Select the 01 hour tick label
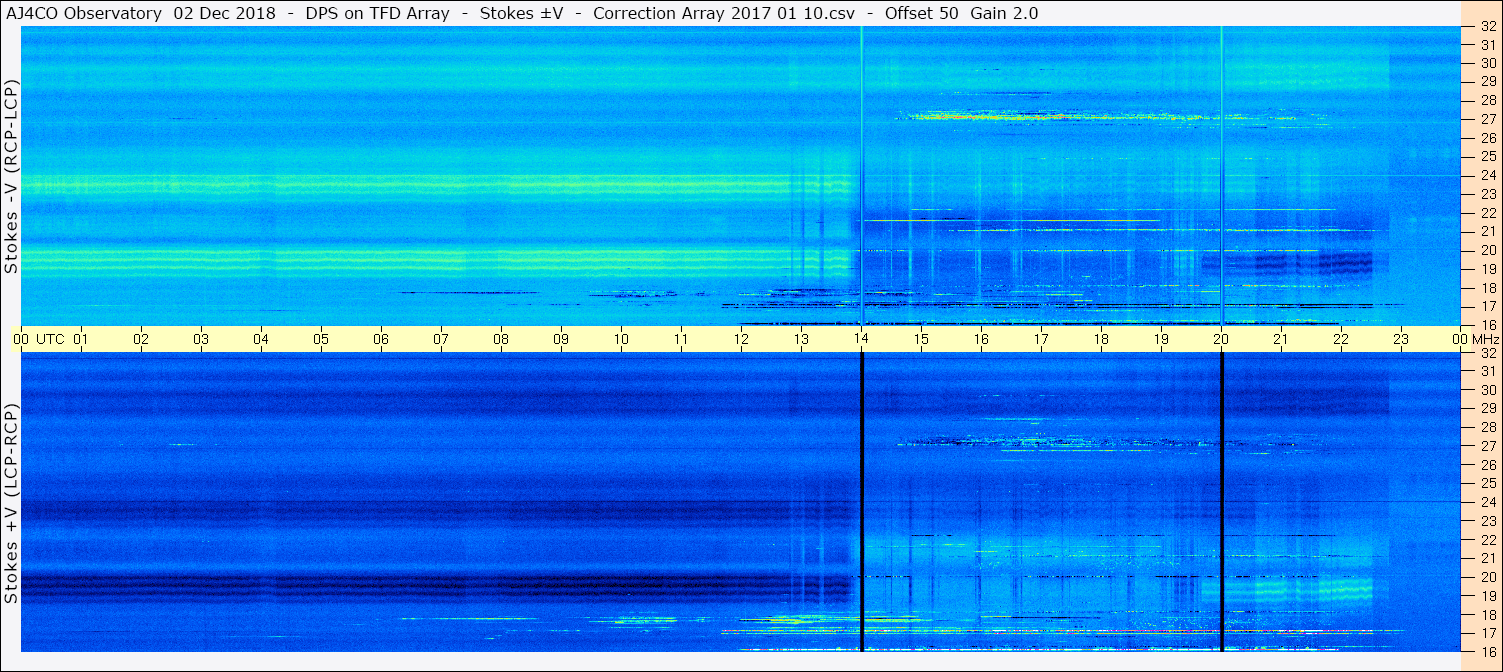This screenshot has width=1503, height=672. coord(81,339)
